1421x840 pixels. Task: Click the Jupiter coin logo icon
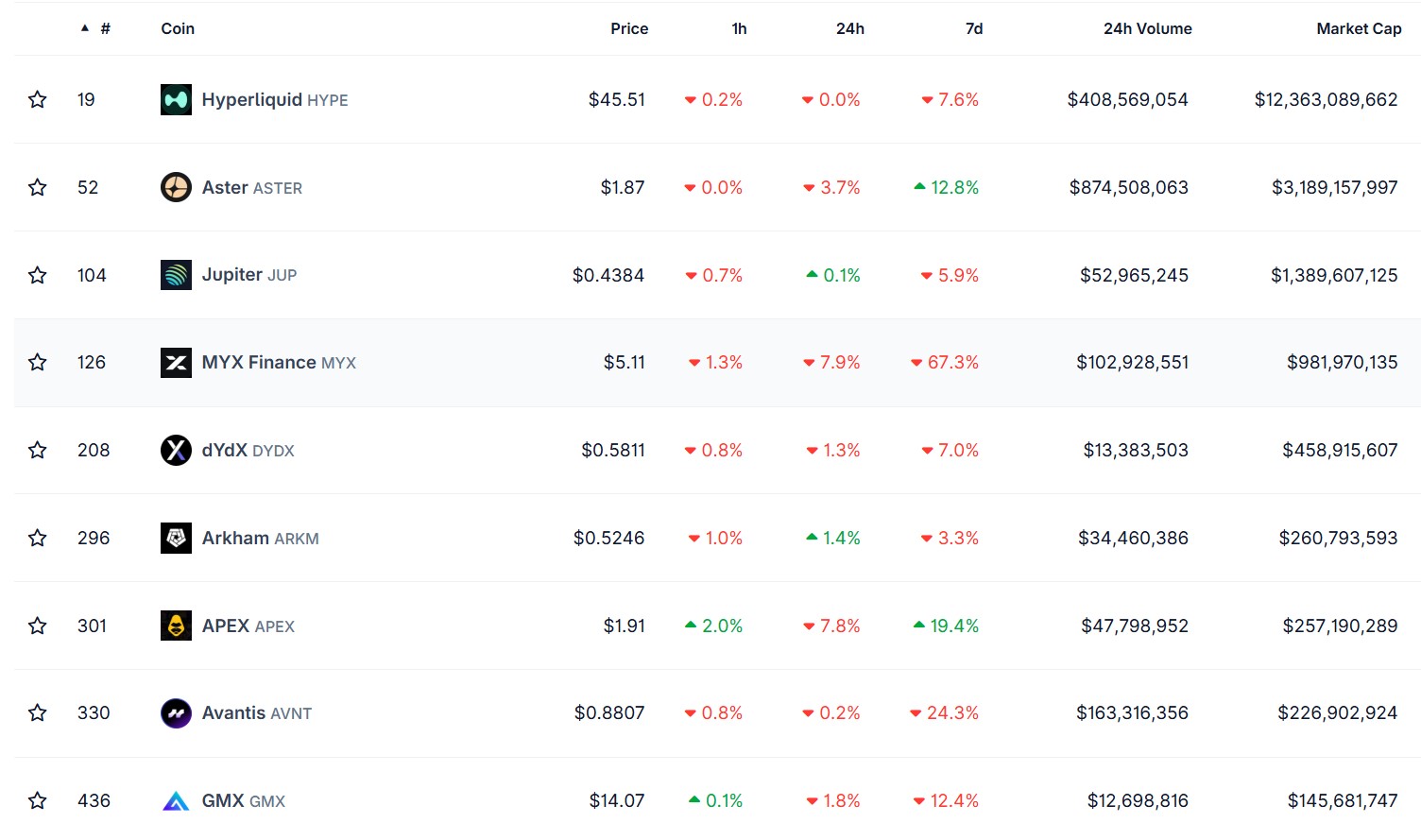tap(176, 275)
